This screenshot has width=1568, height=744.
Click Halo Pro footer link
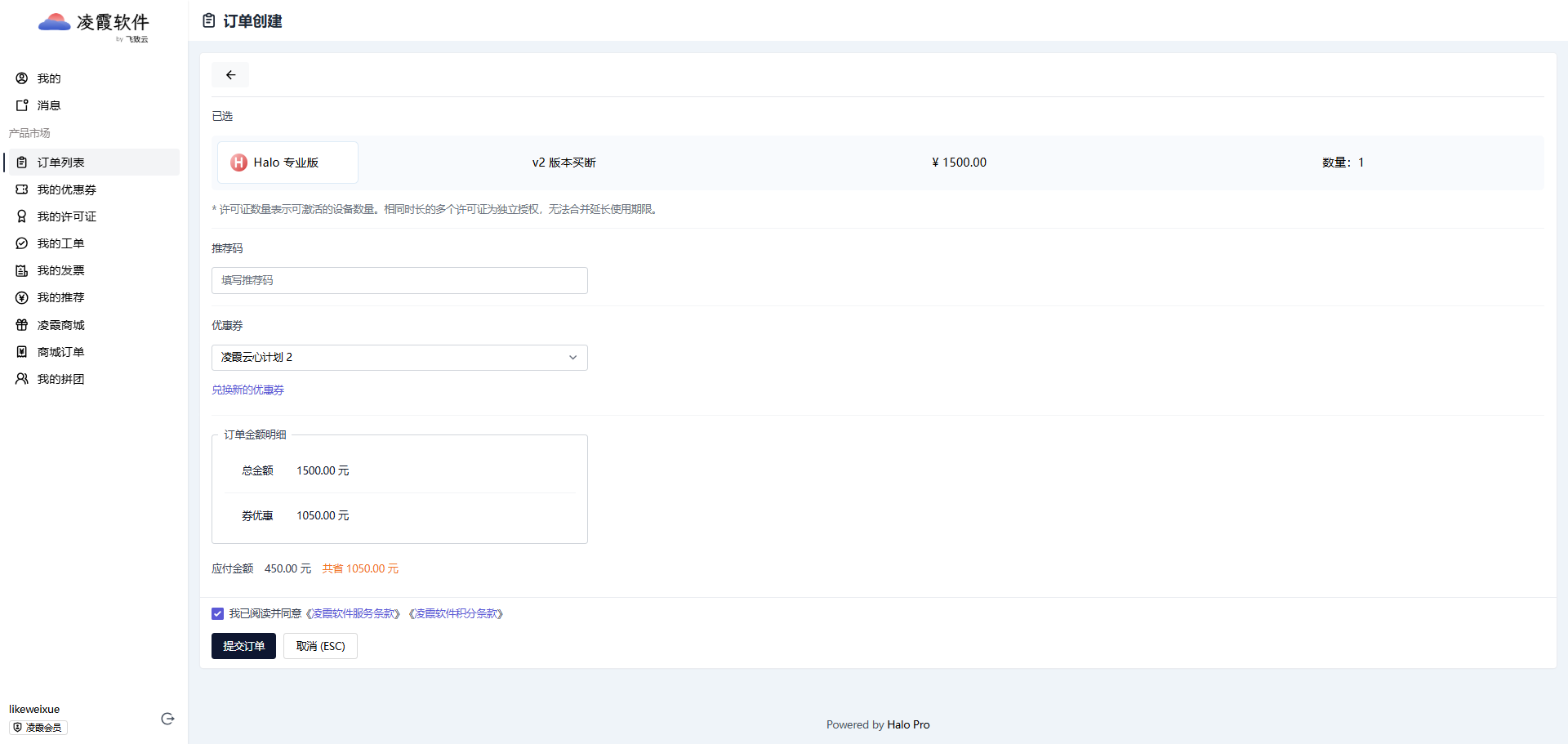[908, 724]
